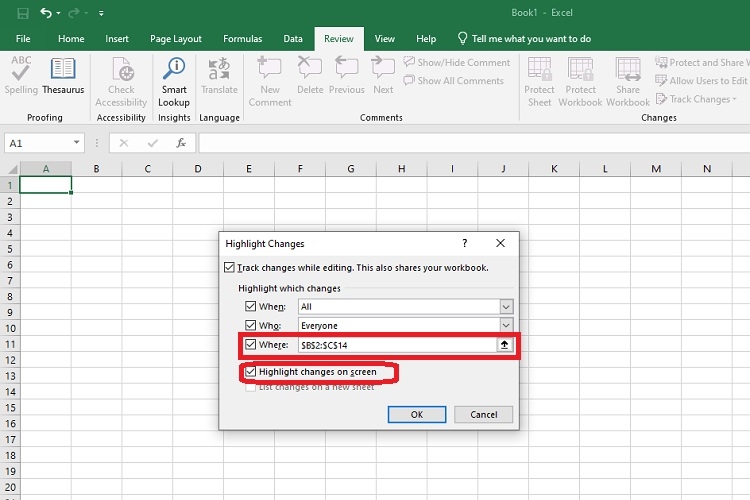Cancel the Highlight Changes dialog
This screenshot has height=500, width=750.
483,414
